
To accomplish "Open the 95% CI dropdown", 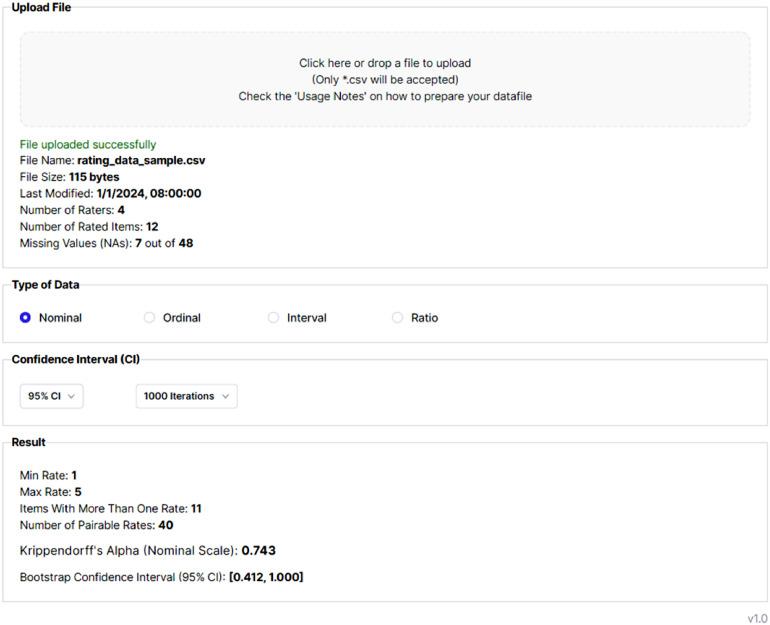I will tap(51, 396).
